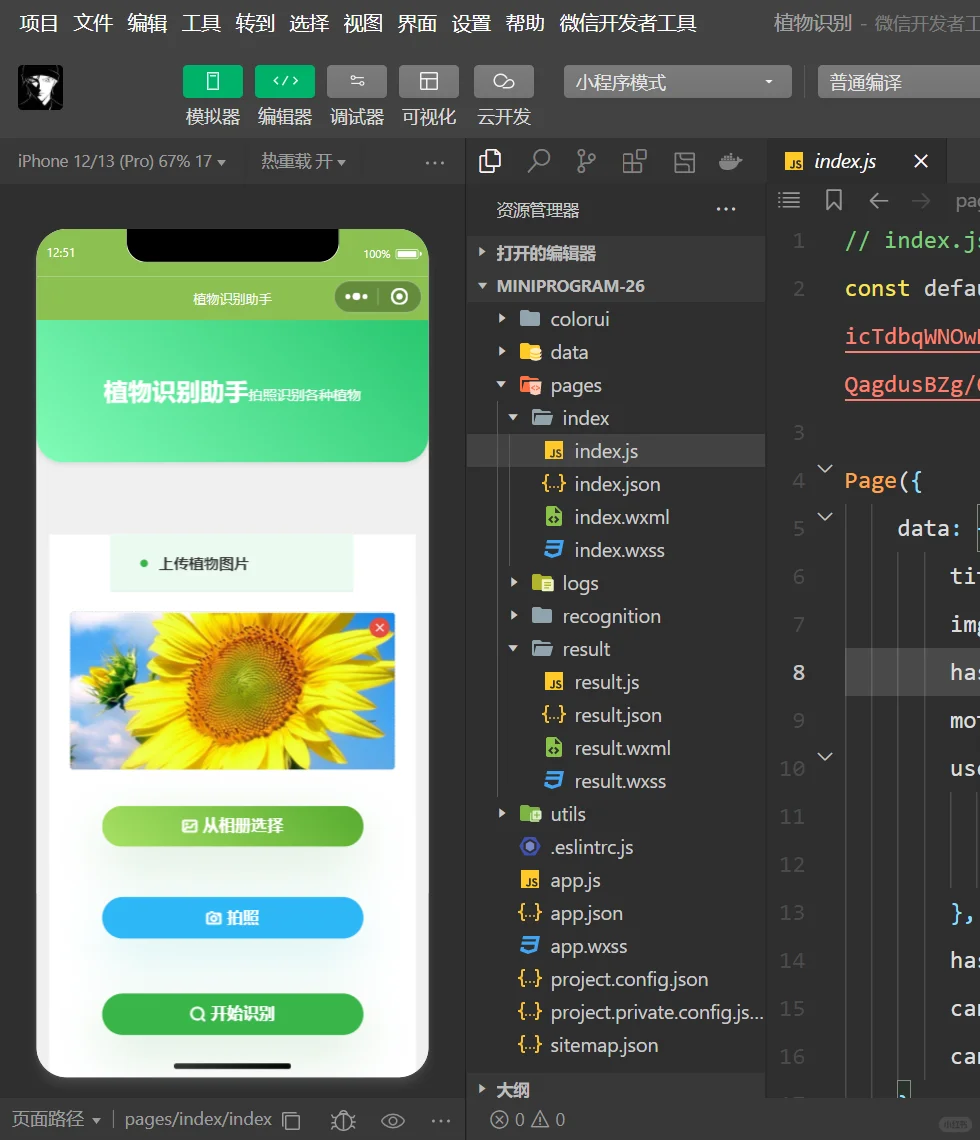
Task: Expand the outline section
Action: coord(616,1089)
